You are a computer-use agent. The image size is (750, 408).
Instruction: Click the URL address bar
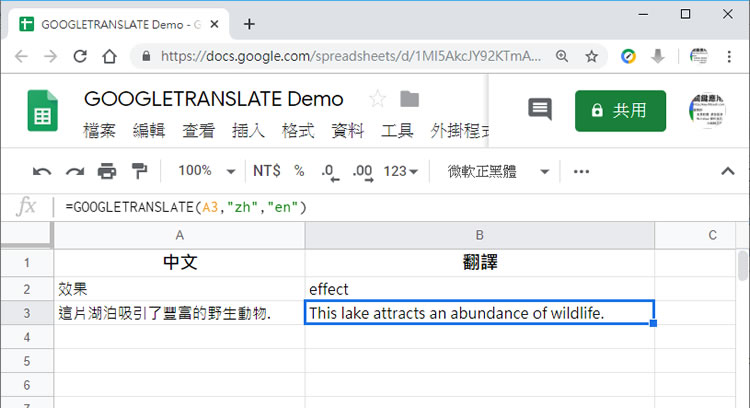[x=351, y=56]
